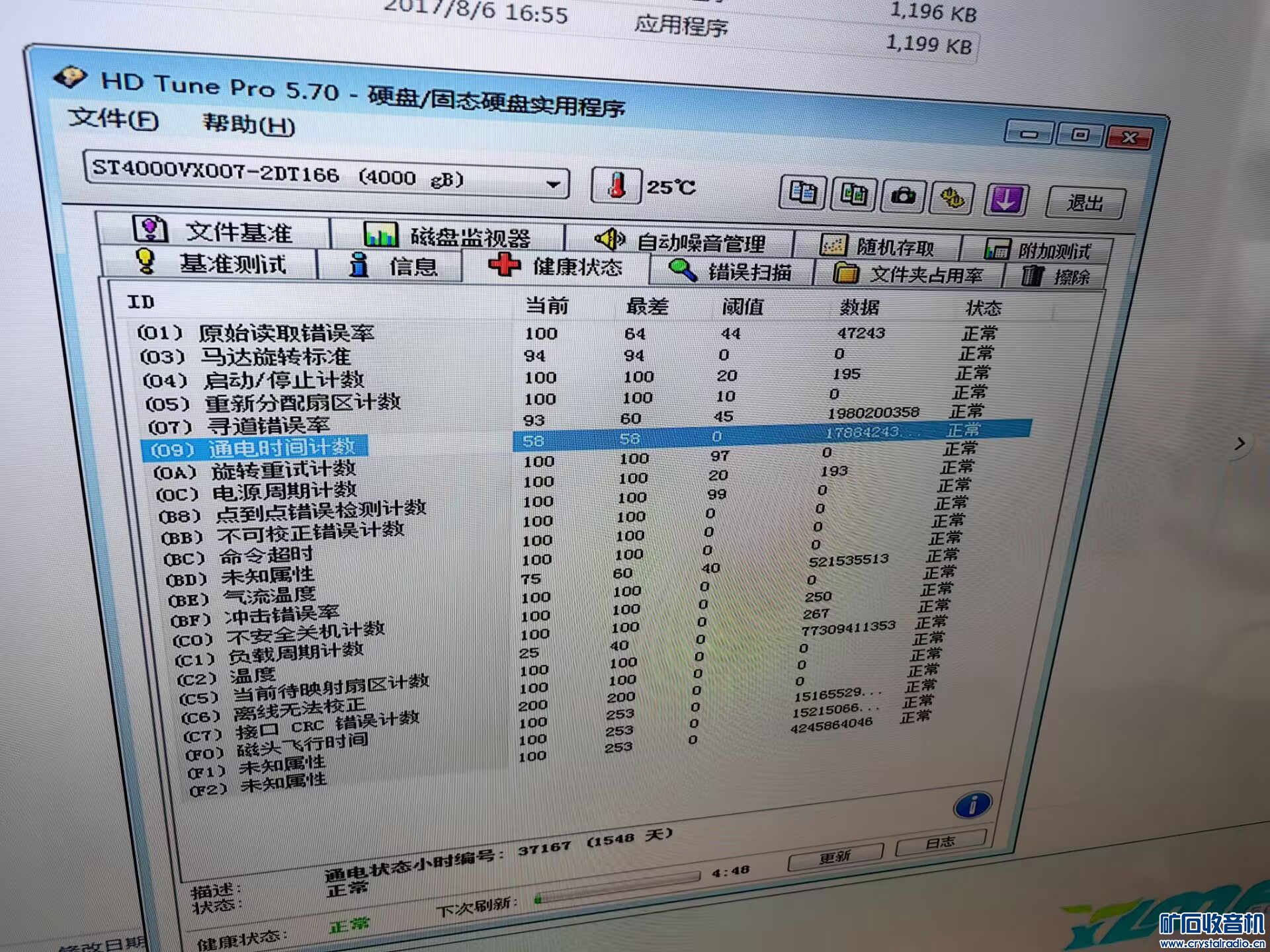1270x952 pixels.
Task: Switch to the 文件夹占用率 tab
Action: (x=908, y=274)
